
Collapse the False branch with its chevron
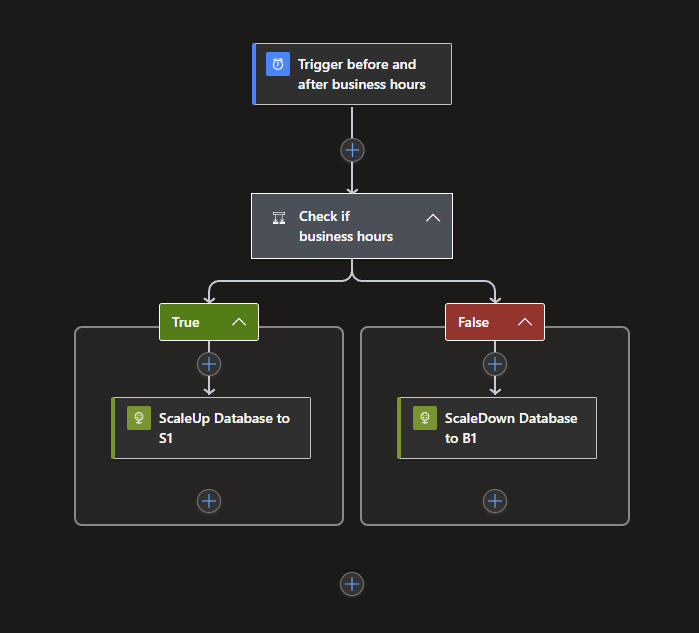pos(525,322)
